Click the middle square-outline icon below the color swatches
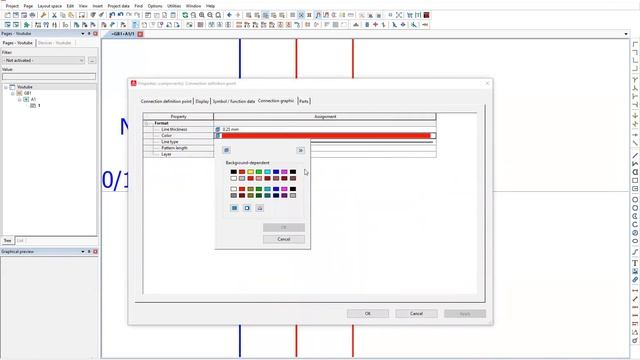The width and height of the screenshot is (640, 360). 247,208
